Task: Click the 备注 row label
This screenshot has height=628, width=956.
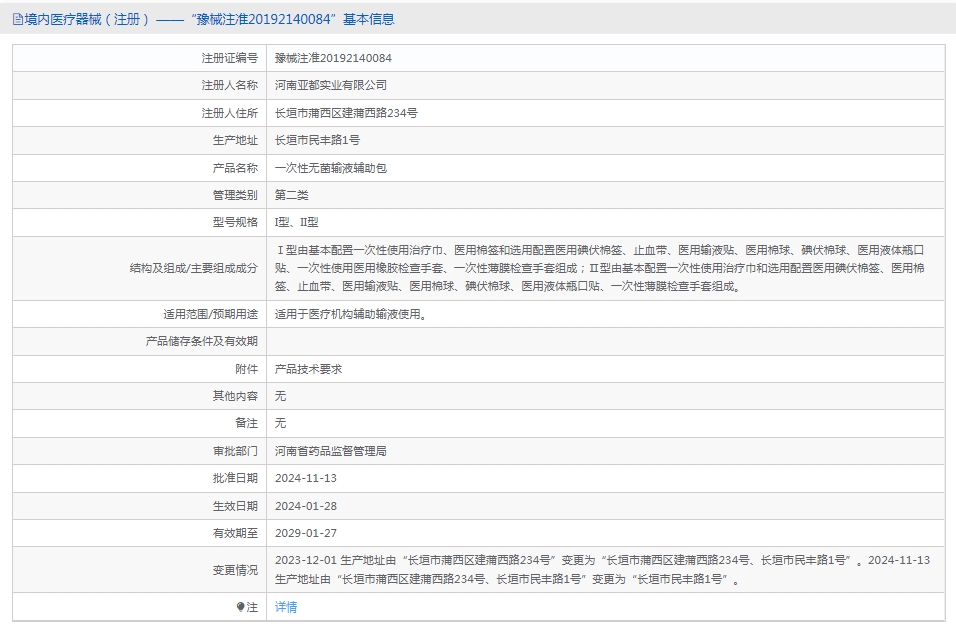Action: (247, 423)
